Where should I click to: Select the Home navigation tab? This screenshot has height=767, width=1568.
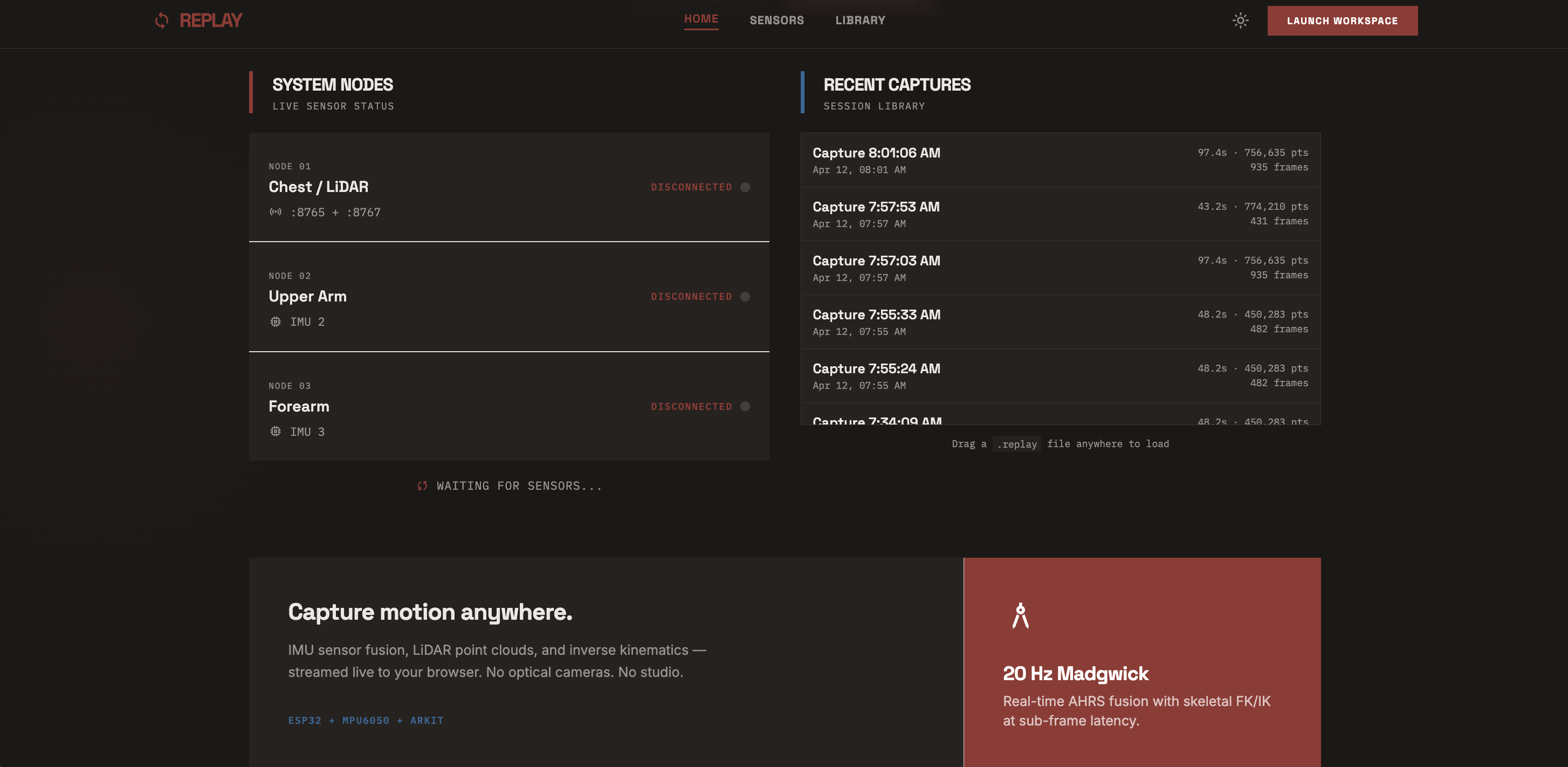[x=700, y=19]
